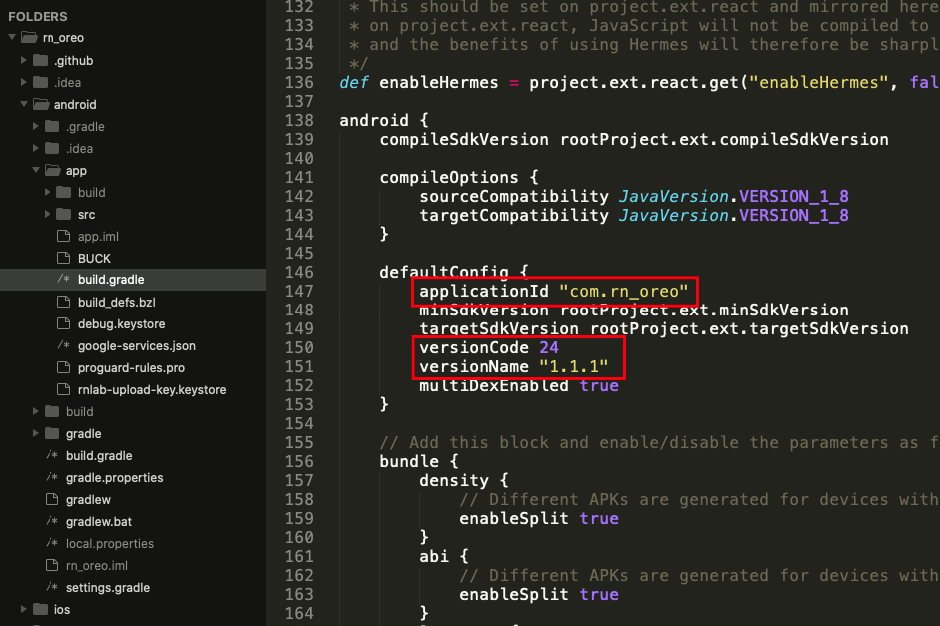The width and height of the screenshot is (940, 626).
Task: Expand the ios folder
Action: (x=24, y=609)
